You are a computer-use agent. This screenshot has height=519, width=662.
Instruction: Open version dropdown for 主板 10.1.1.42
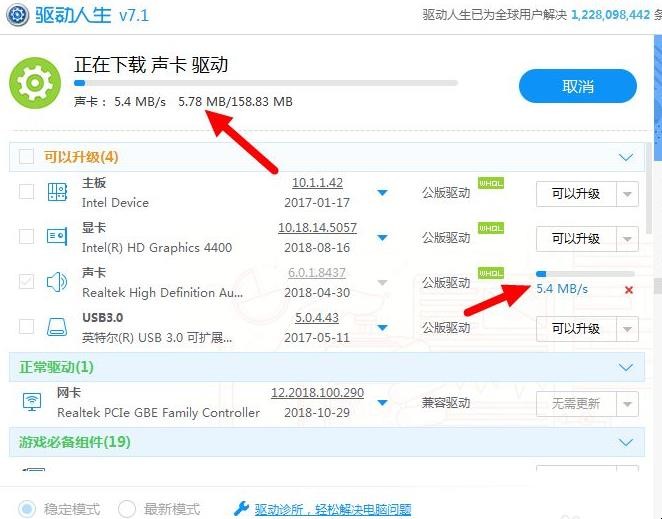coord(382,193)
